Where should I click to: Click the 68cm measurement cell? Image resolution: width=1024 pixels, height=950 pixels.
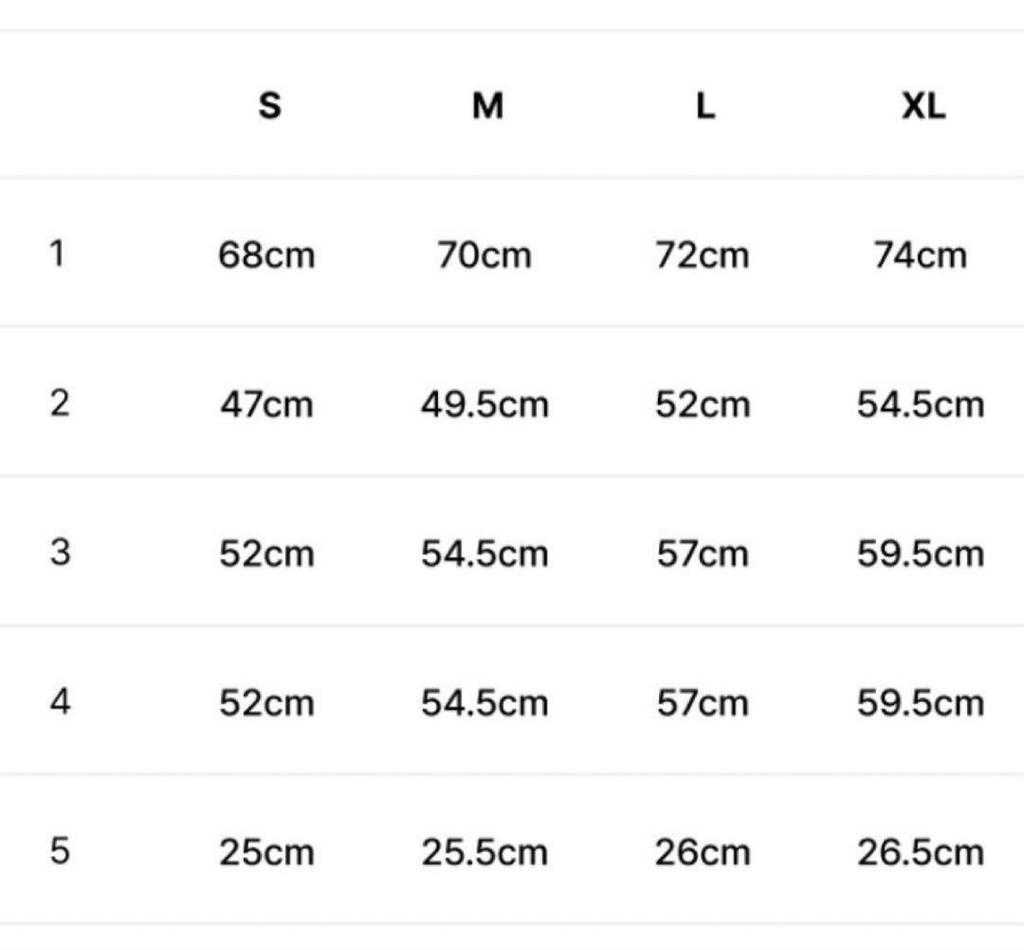(x=266, y=255)
